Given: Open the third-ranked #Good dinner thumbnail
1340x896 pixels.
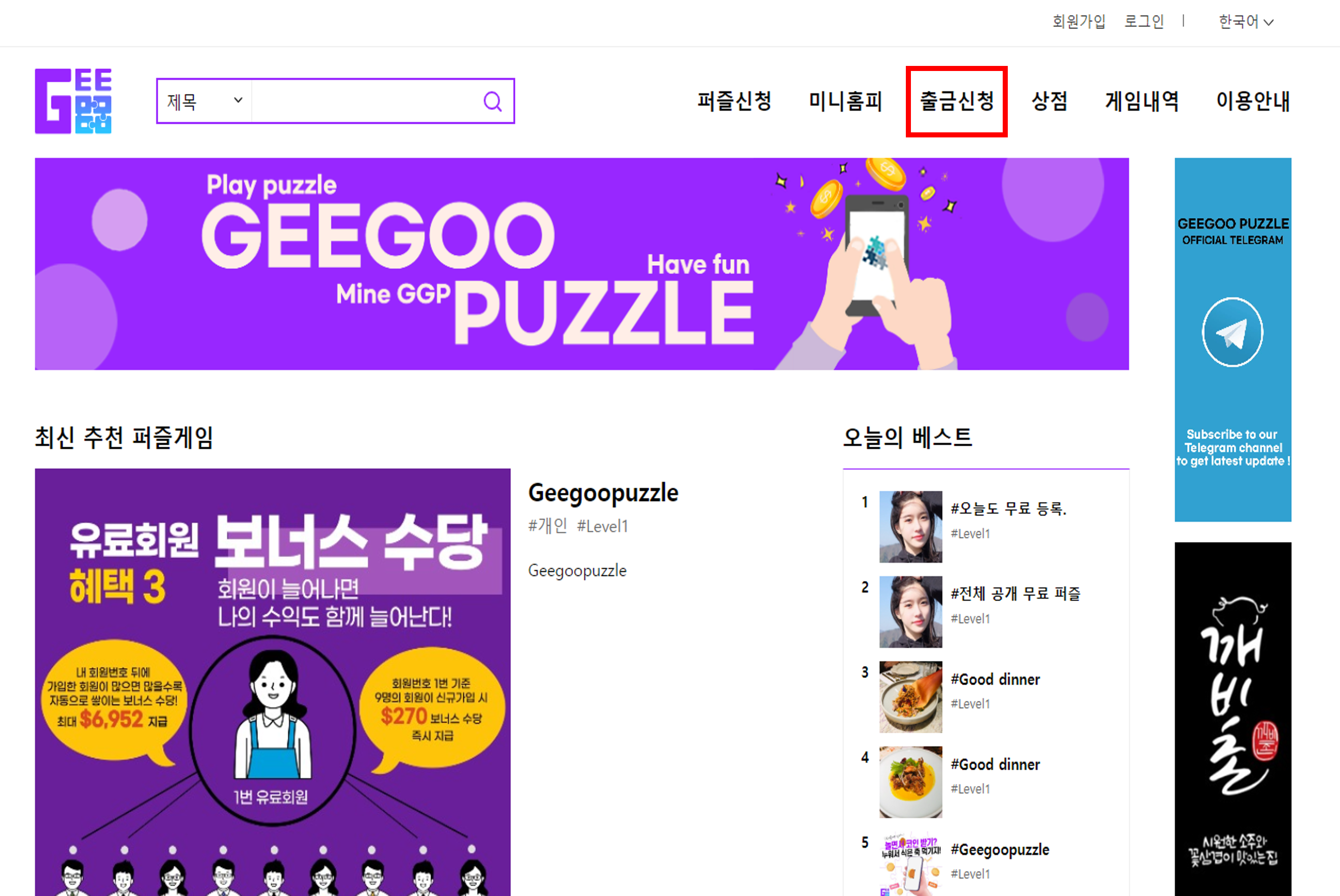Looking at the screenshot, I should 910,697.
